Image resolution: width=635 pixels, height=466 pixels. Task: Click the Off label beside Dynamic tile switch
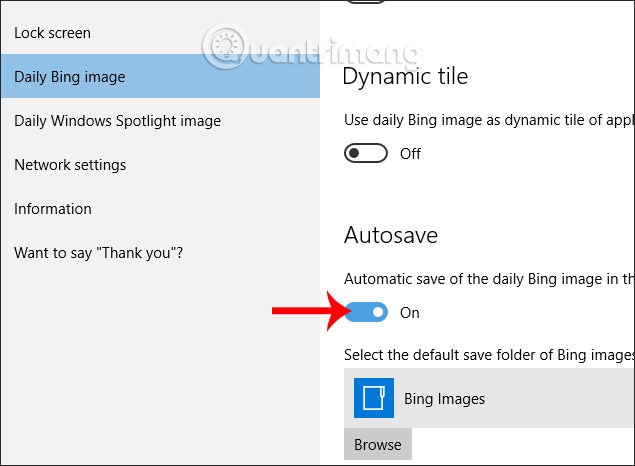click(x=410, y=154)
